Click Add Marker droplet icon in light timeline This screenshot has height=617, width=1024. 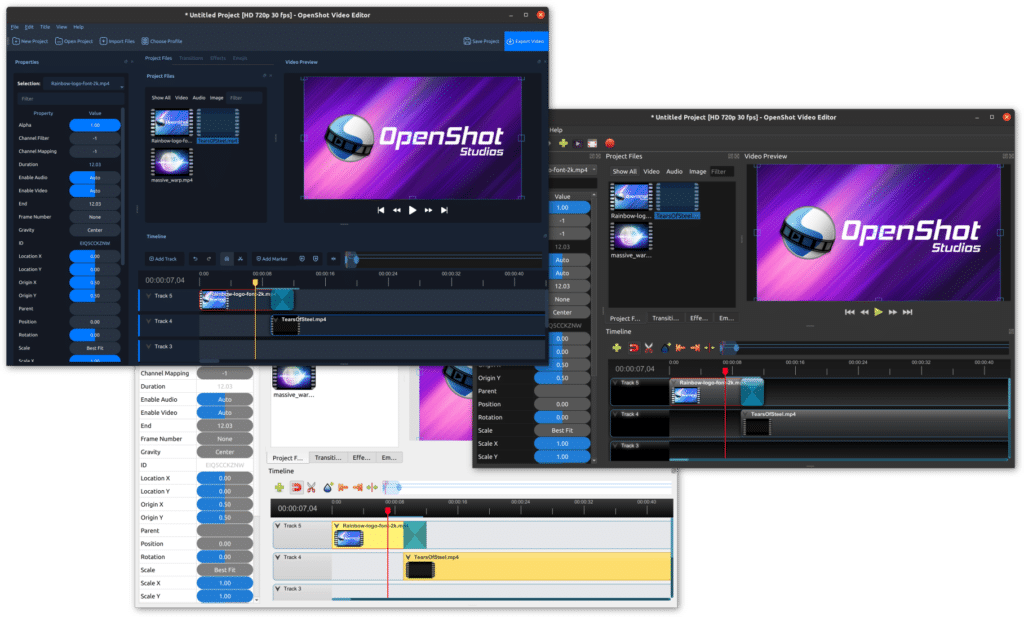coord(328,488)
